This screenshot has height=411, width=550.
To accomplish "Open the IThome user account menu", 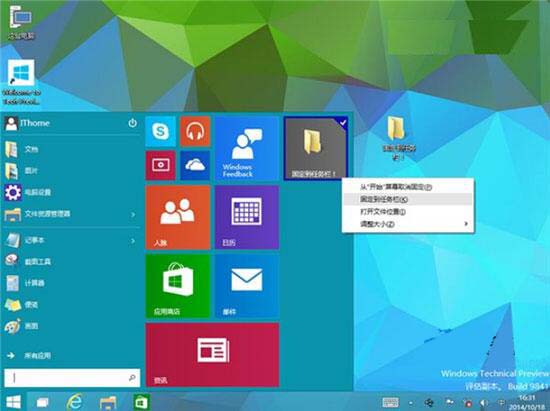I will 27,123.
